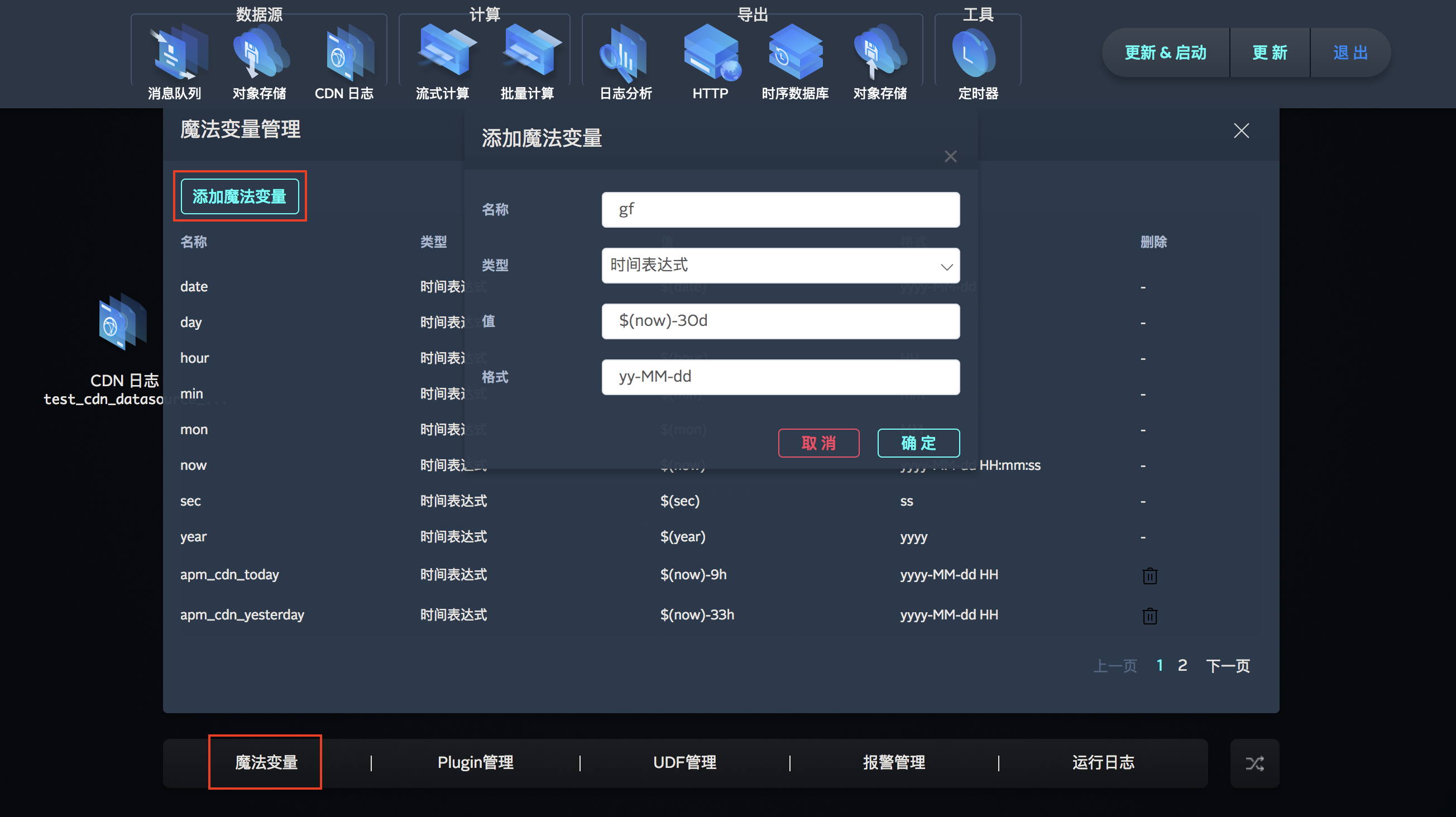This screenshot has height=817, width=1456.
Task: Click the 更新 button
Action: (1270, 52)
